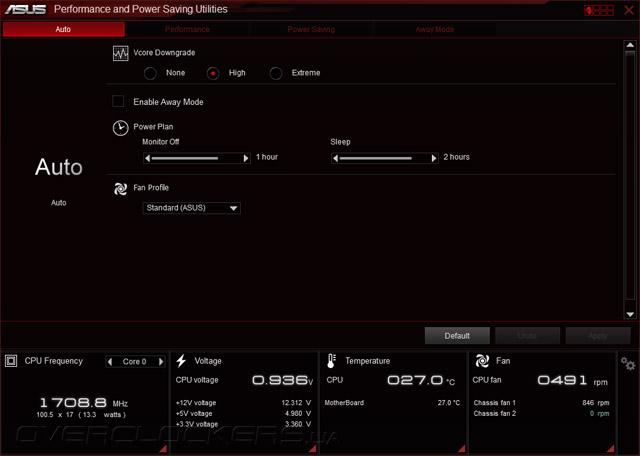The width and height of the screenshot is (640, 456).
Task: Click the +5V voltage 4.980 value
Action: click(x=298, y=414)
